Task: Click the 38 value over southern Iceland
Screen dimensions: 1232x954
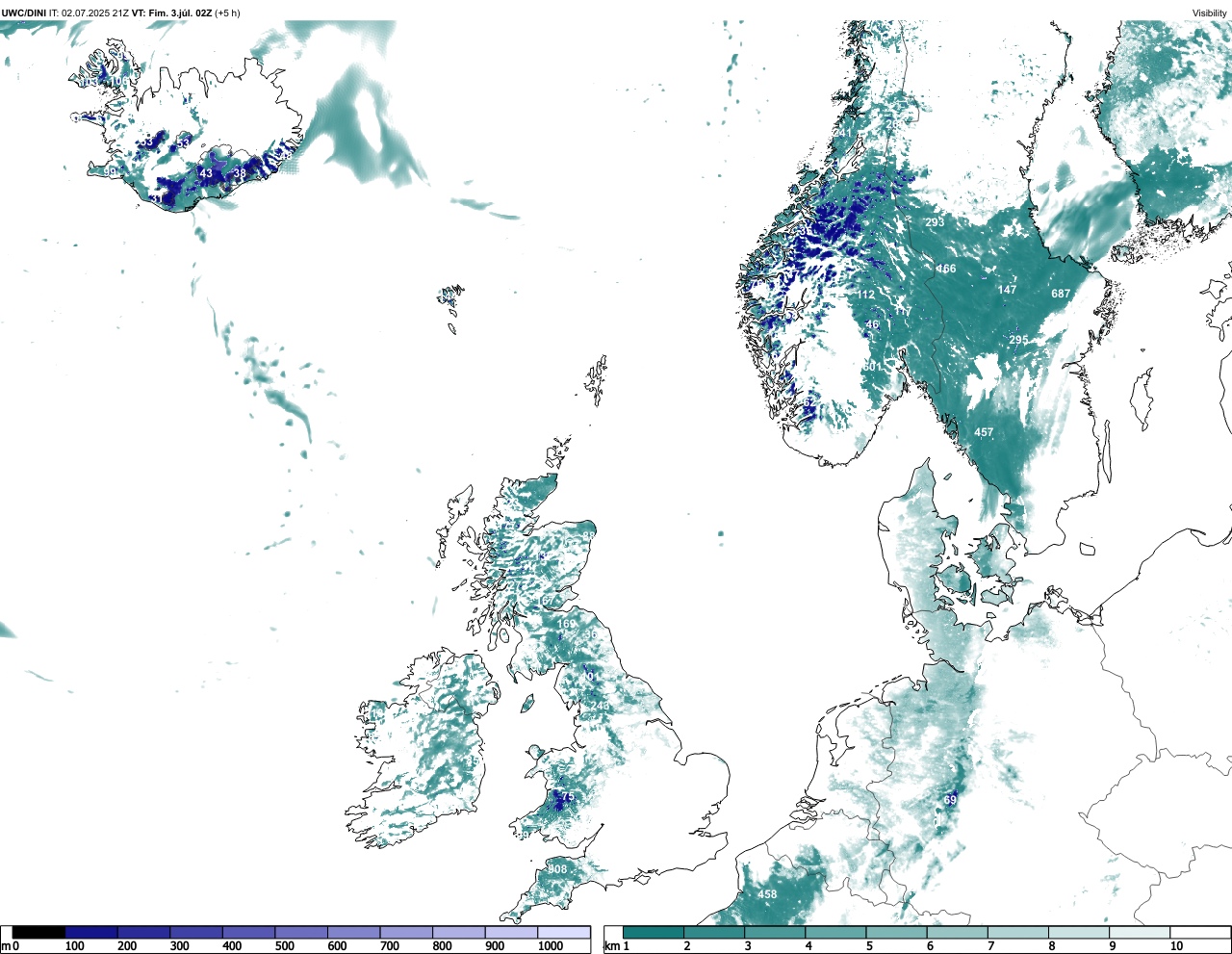Action: point(240,172)
